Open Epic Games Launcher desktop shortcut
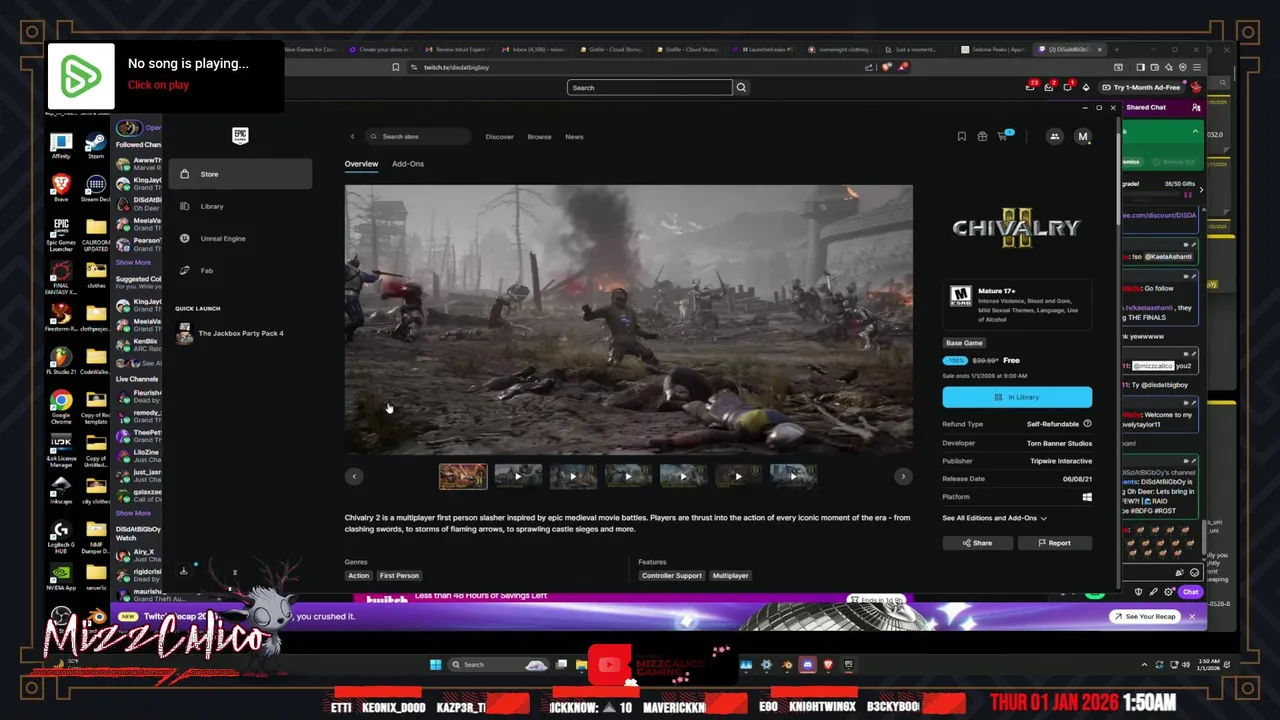The width and height of the screenshot is (1280, 720). 61,233
